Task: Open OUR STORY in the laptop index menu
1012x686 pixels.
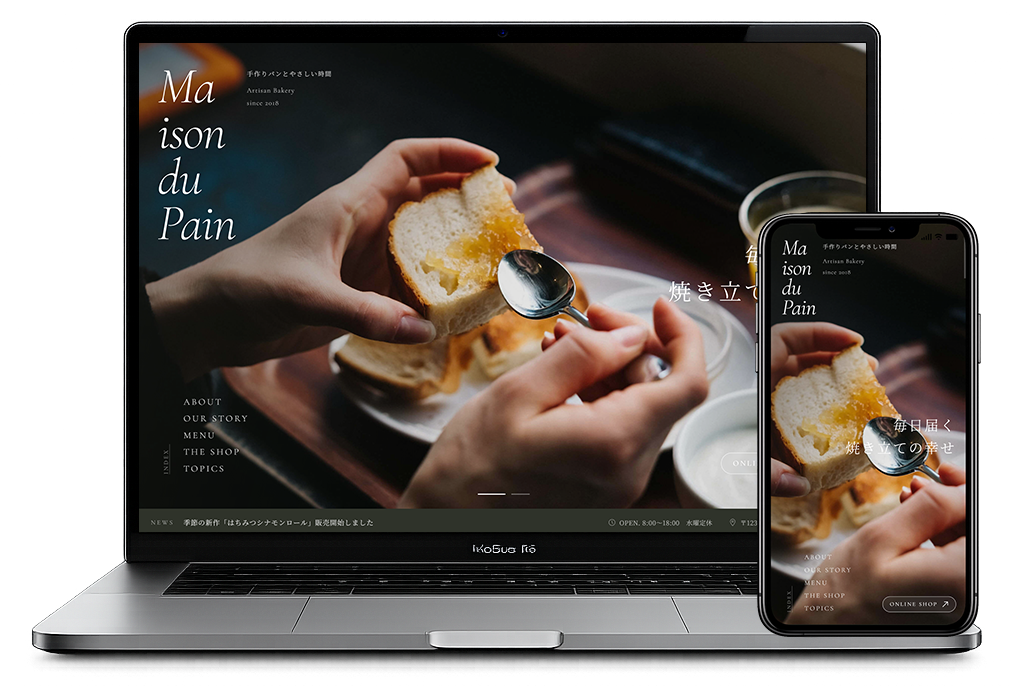Action: pyautogui.click(x=215, y=419)
